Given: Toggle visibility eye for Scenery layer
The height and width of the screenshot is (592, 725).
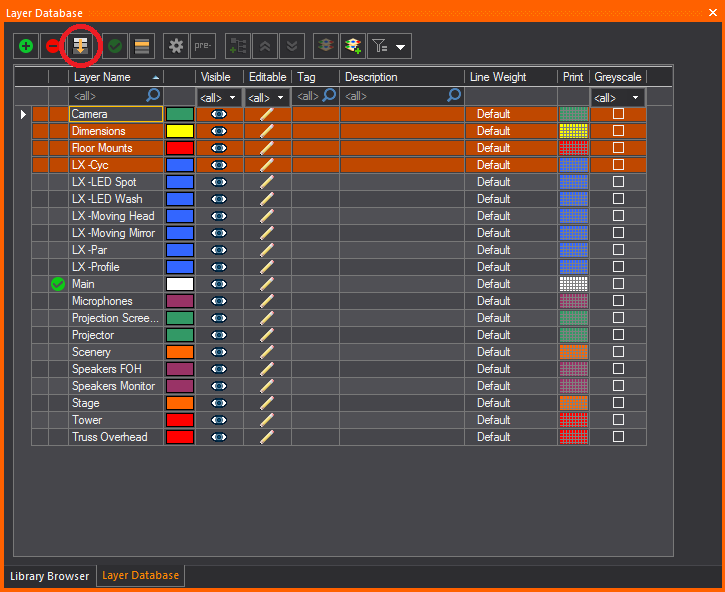Looking at the screenshot, I should tap(219, 352).
